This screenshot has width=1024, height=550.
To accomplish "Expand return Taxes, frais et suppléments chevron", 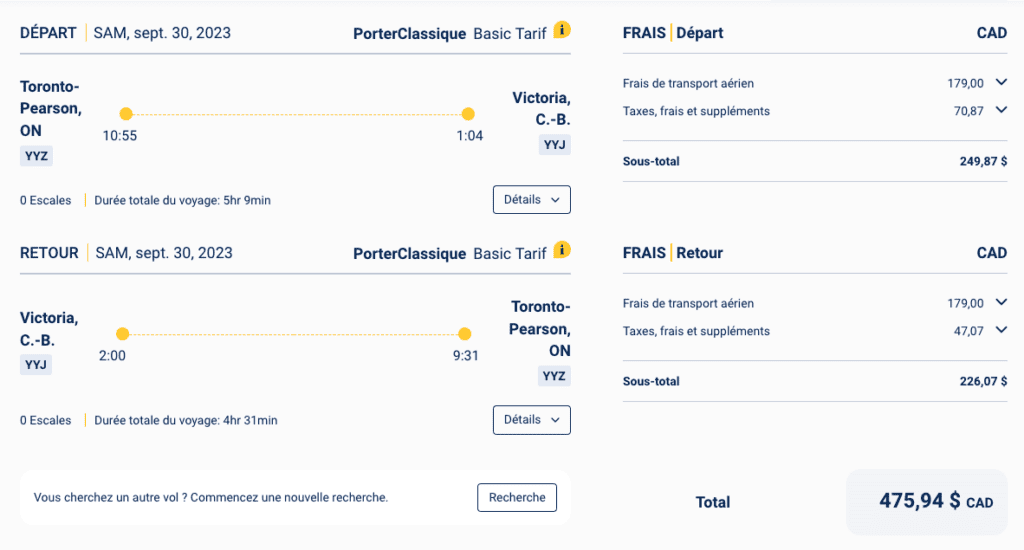I will (x=1001, y=331).
